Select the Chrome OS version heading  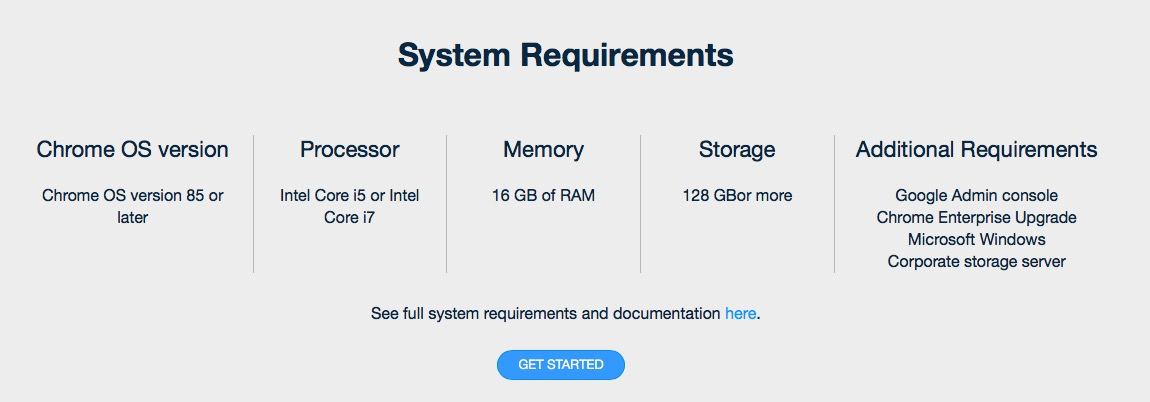tap(133, 150)
